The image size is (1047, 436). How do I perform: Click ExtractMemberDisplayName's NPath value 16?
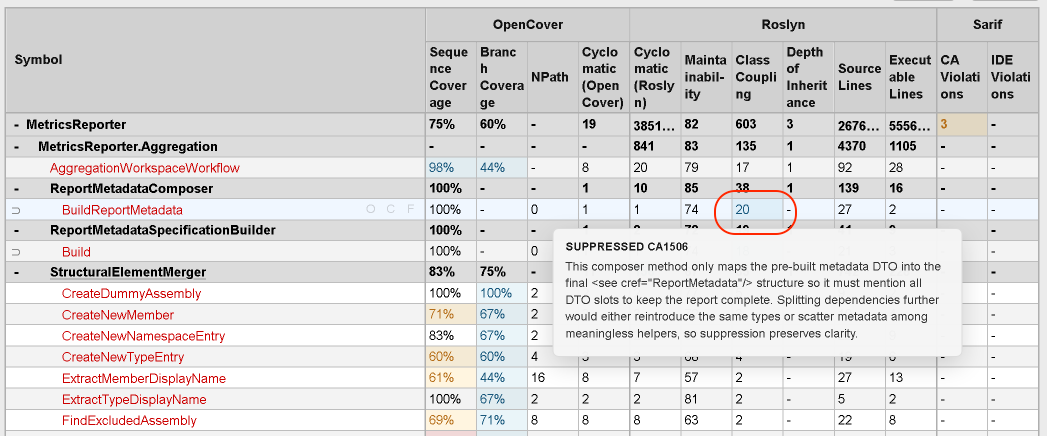(x=538, y=379)
